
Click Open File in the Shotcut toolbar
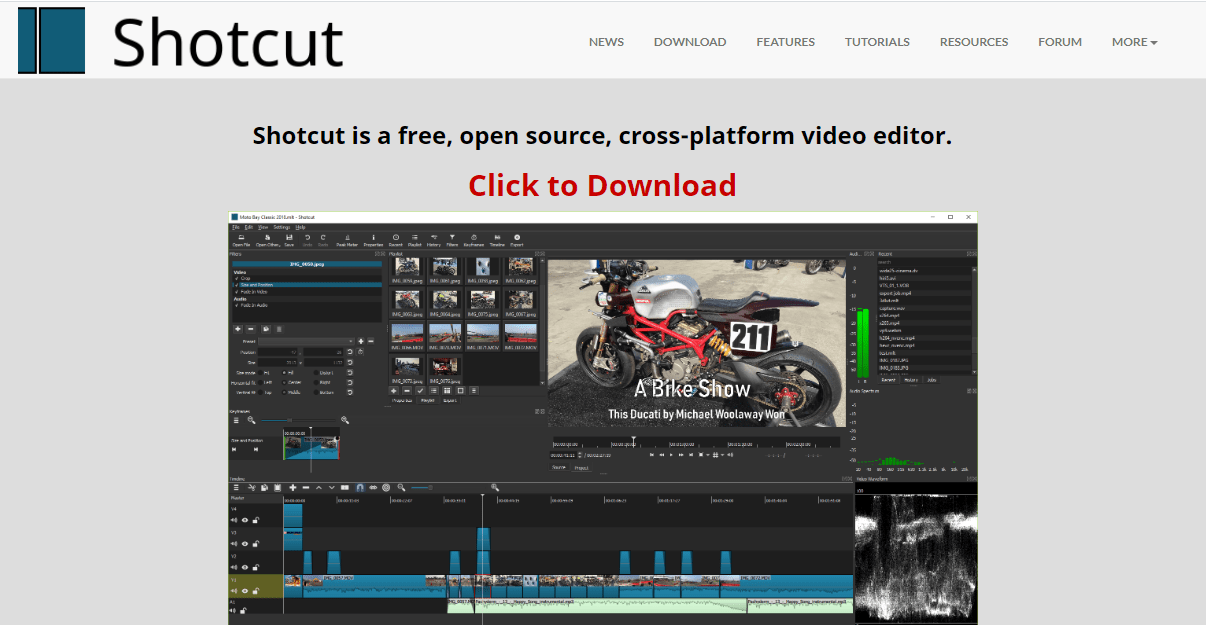pos(241,240)
